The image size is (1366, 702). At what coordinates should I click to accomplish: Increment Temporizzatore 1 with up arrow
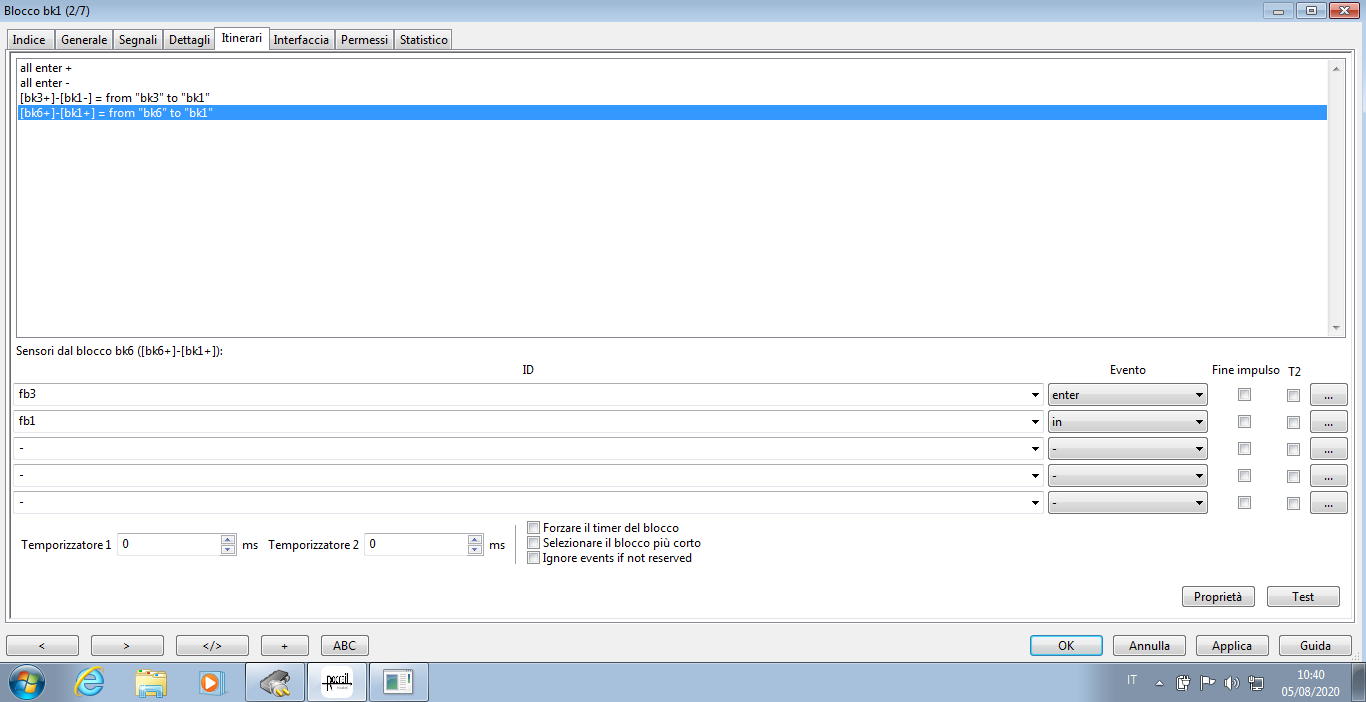(228, 540)
